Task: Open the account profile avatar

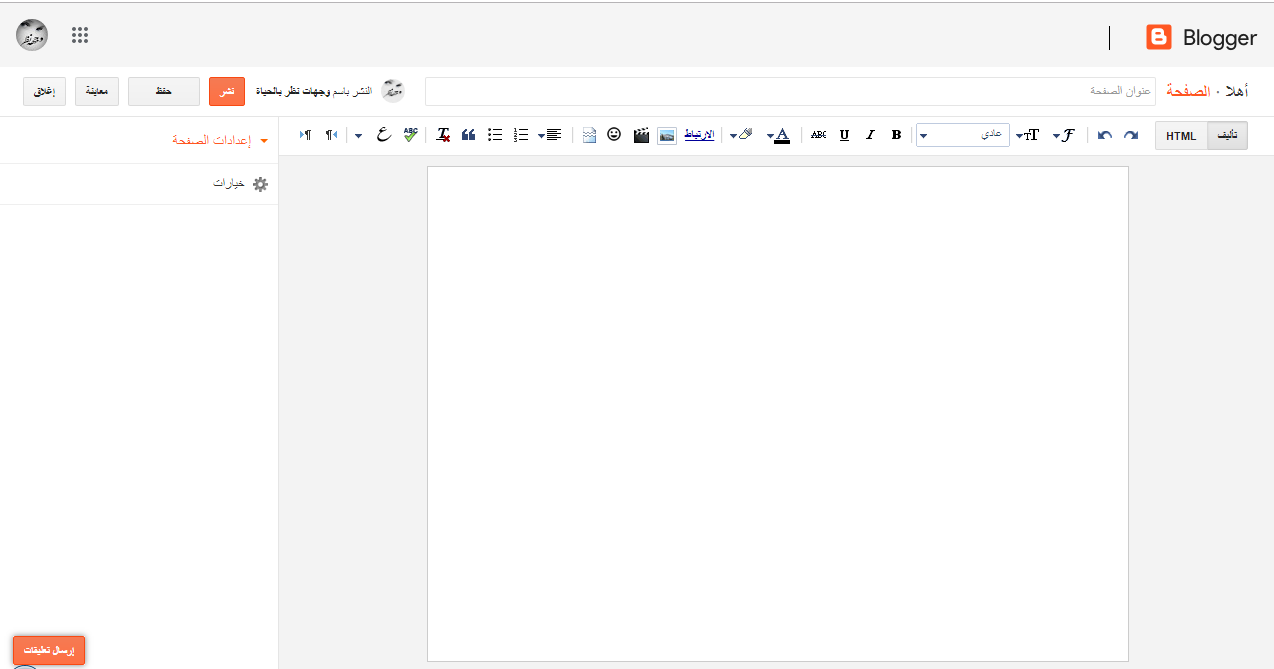Action: [32, 35]
